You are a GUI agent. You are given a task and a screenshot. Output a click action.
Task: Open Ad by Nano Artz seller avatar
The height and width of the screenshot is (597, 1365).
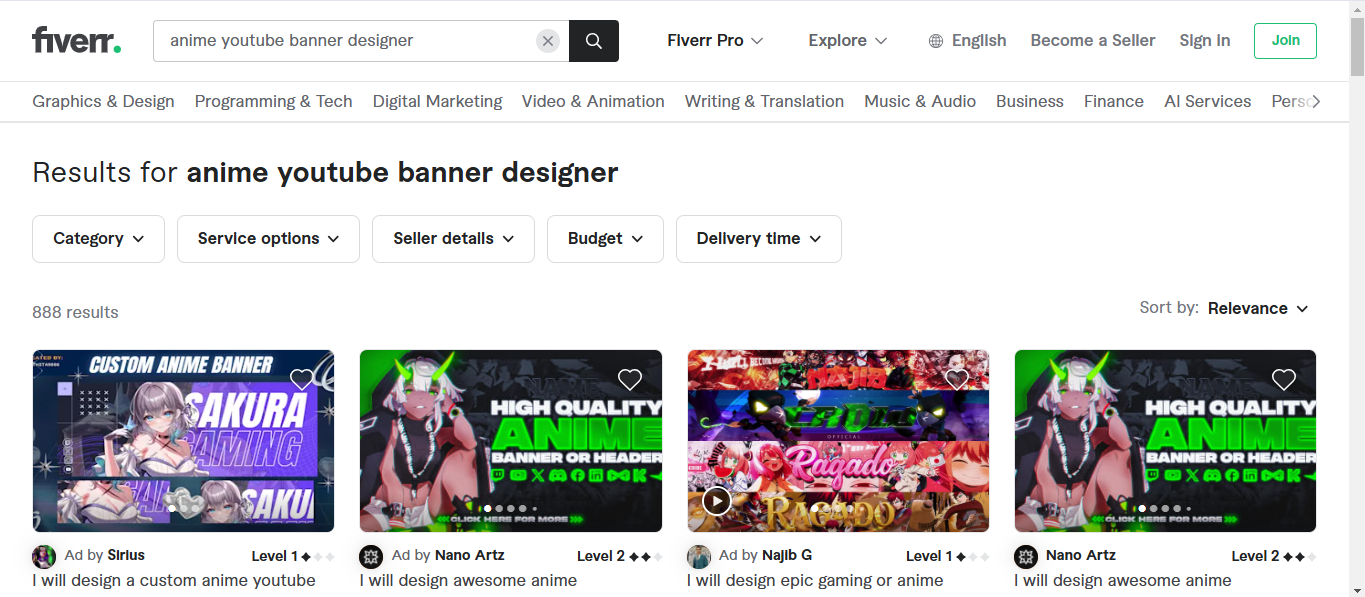tap(371, 557)
